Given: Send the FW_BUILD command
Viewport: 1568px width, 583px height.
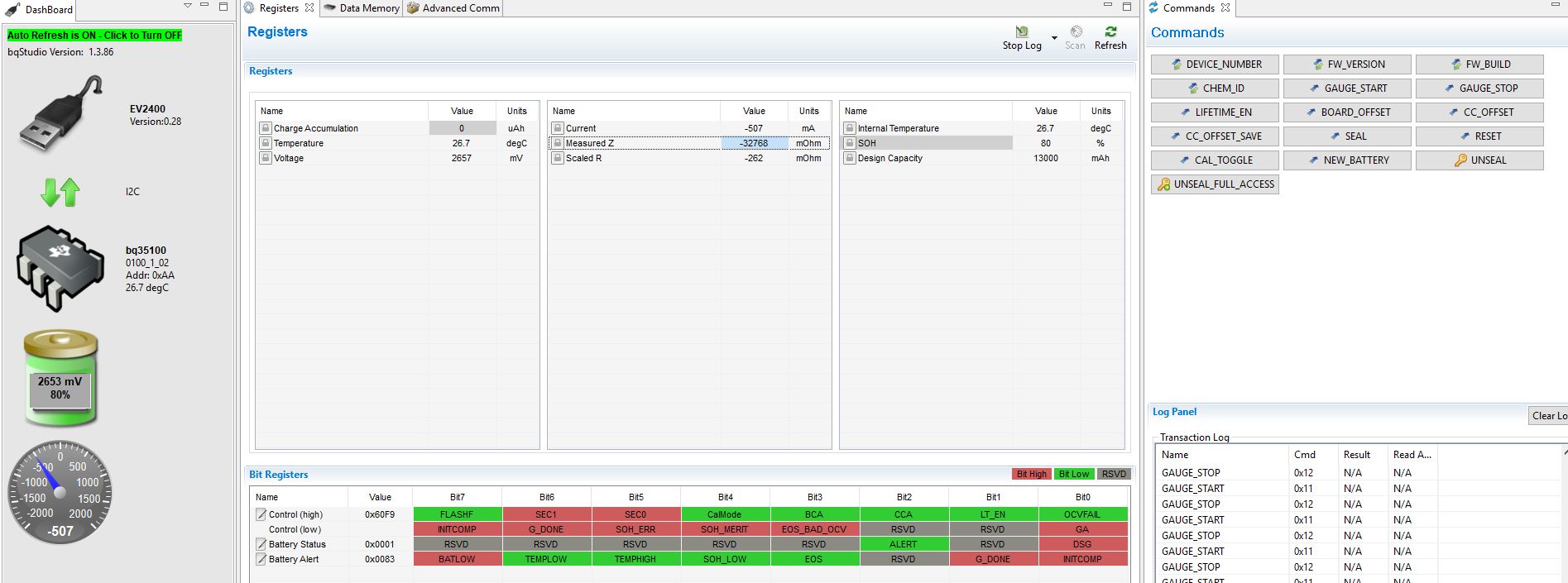Looking at the screenshot, I should (x=1479, y=65).
